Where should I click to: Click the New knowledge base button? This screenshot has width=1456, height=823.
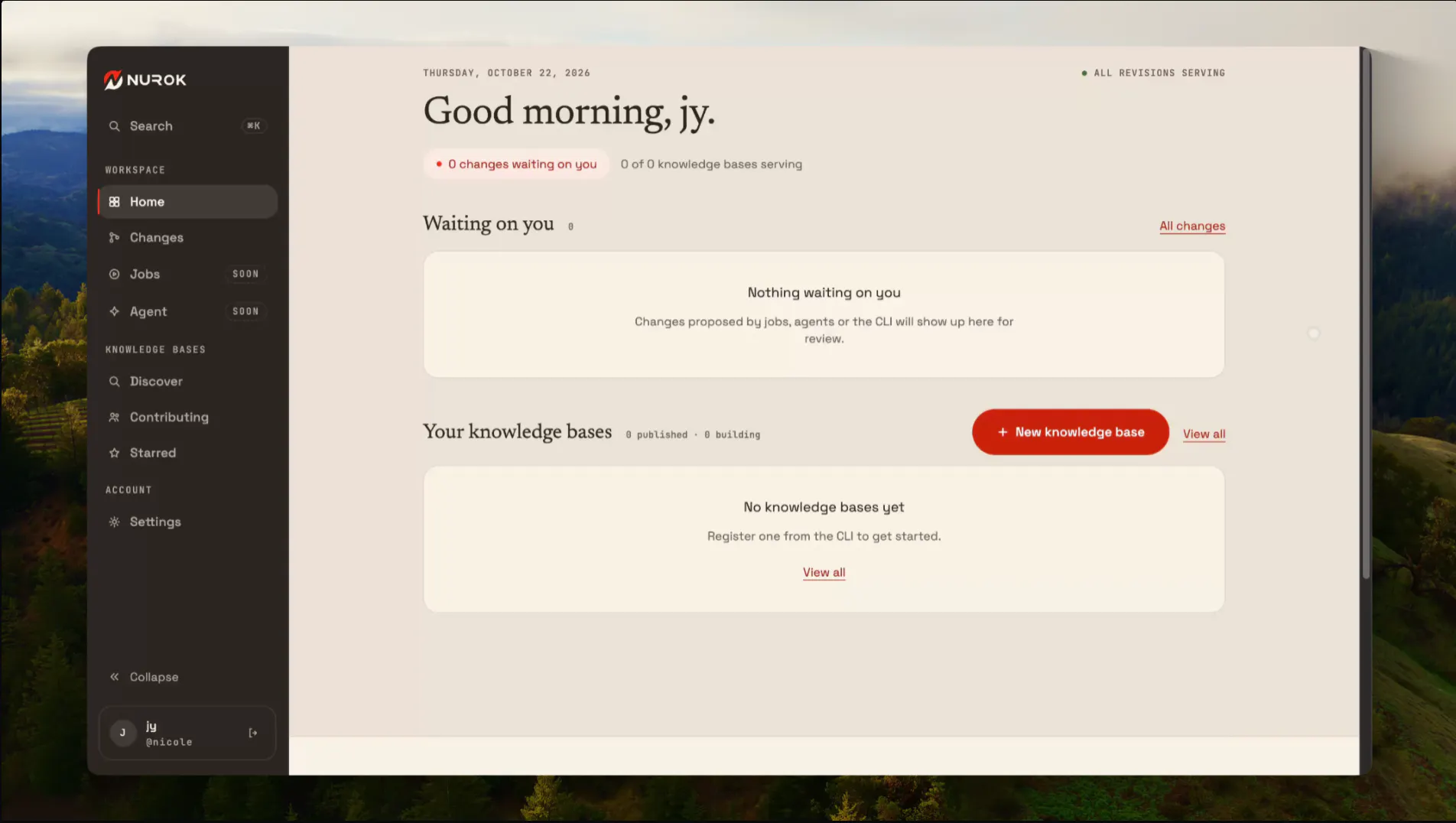1070,432
